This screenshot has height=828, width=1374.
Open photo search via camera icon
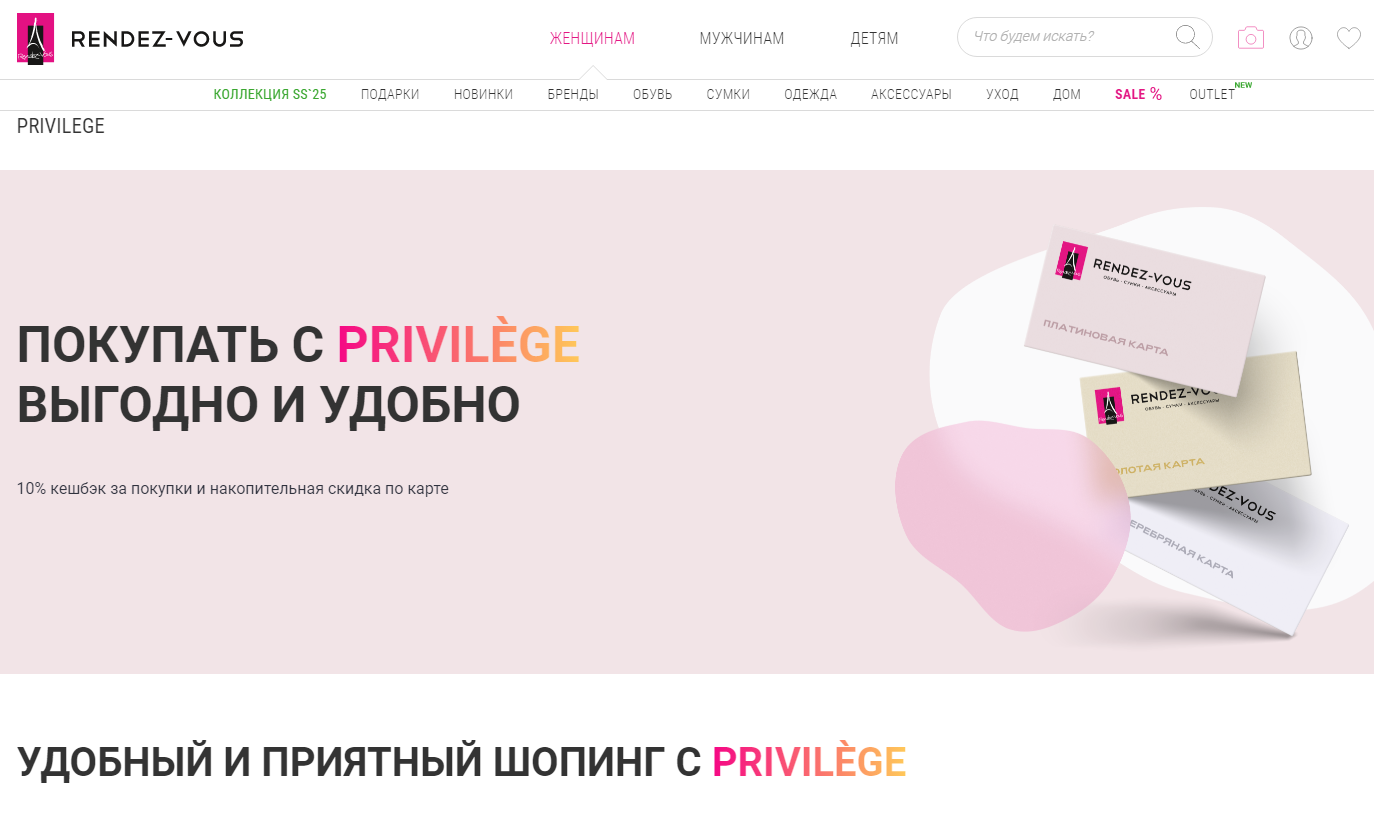pos(1250,38)
